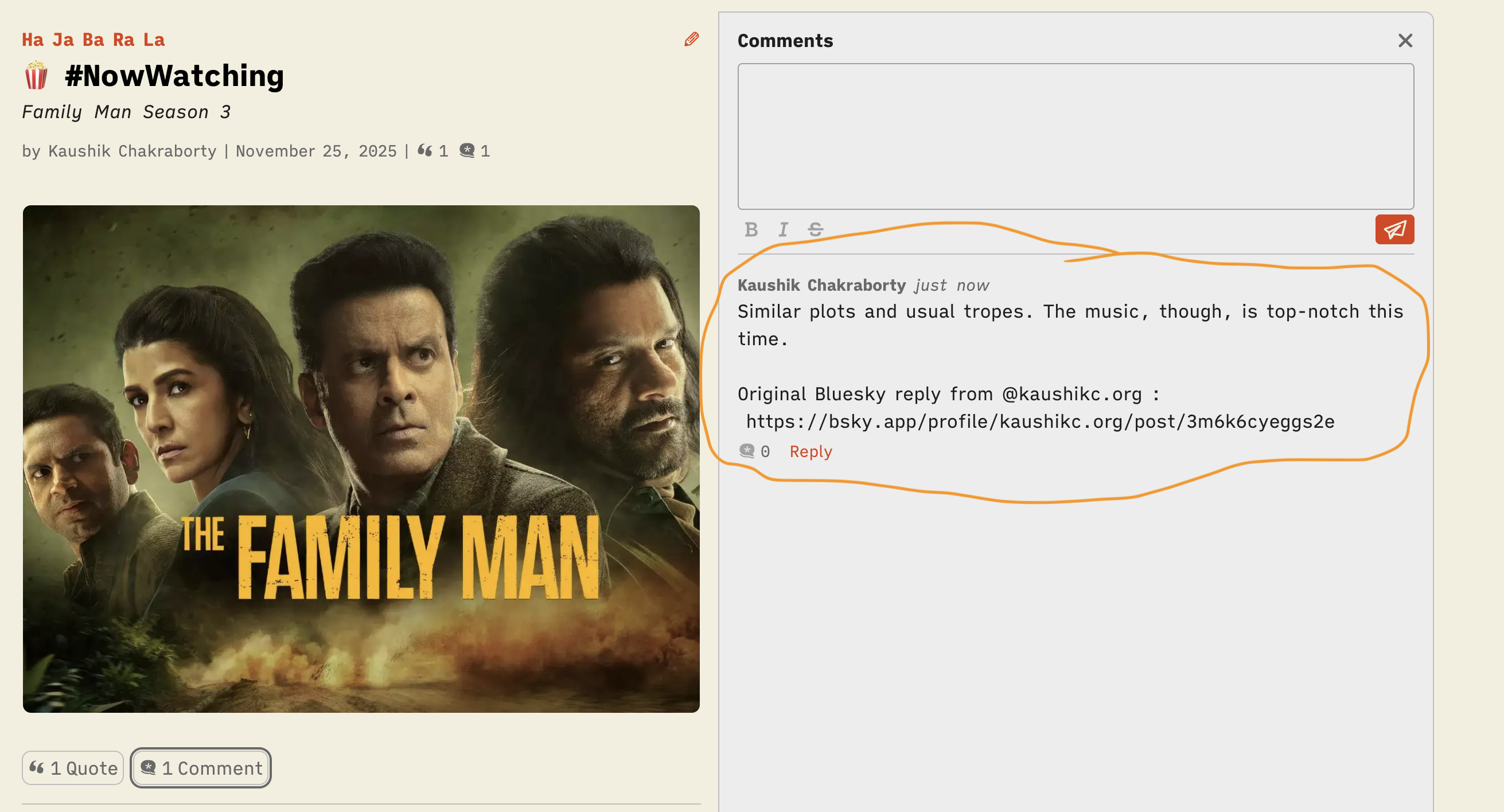This screenshot has width=1504, height=812.
Task: Click the 1 Quote button
Action: [x=73, y=767]
